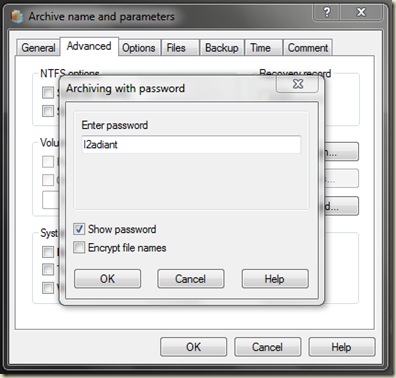This screenshot has height=378, width=396.
Task: Toggle the first NTFS options checkbox
Action: (x=48, y=92)
